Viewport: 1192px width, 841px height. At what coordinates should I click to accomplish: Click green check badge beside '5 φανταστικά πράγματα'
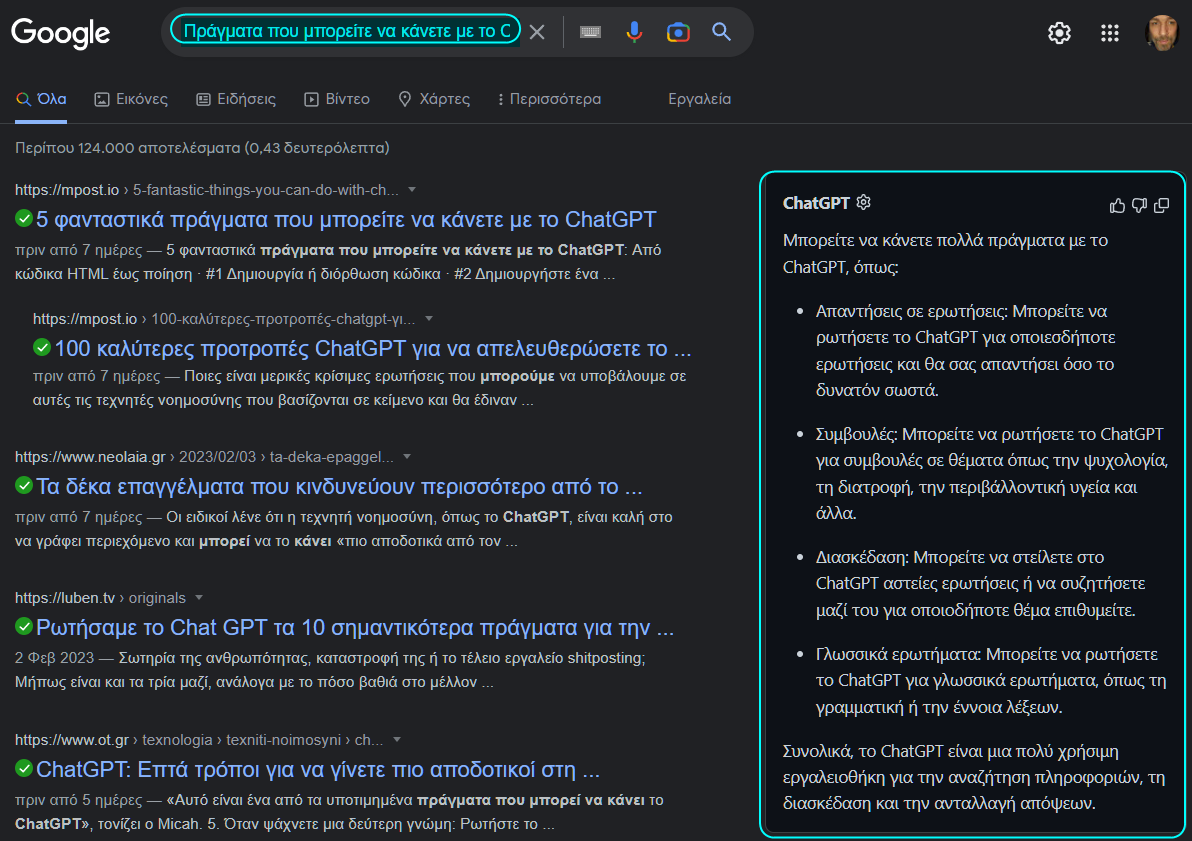(24, 219)
